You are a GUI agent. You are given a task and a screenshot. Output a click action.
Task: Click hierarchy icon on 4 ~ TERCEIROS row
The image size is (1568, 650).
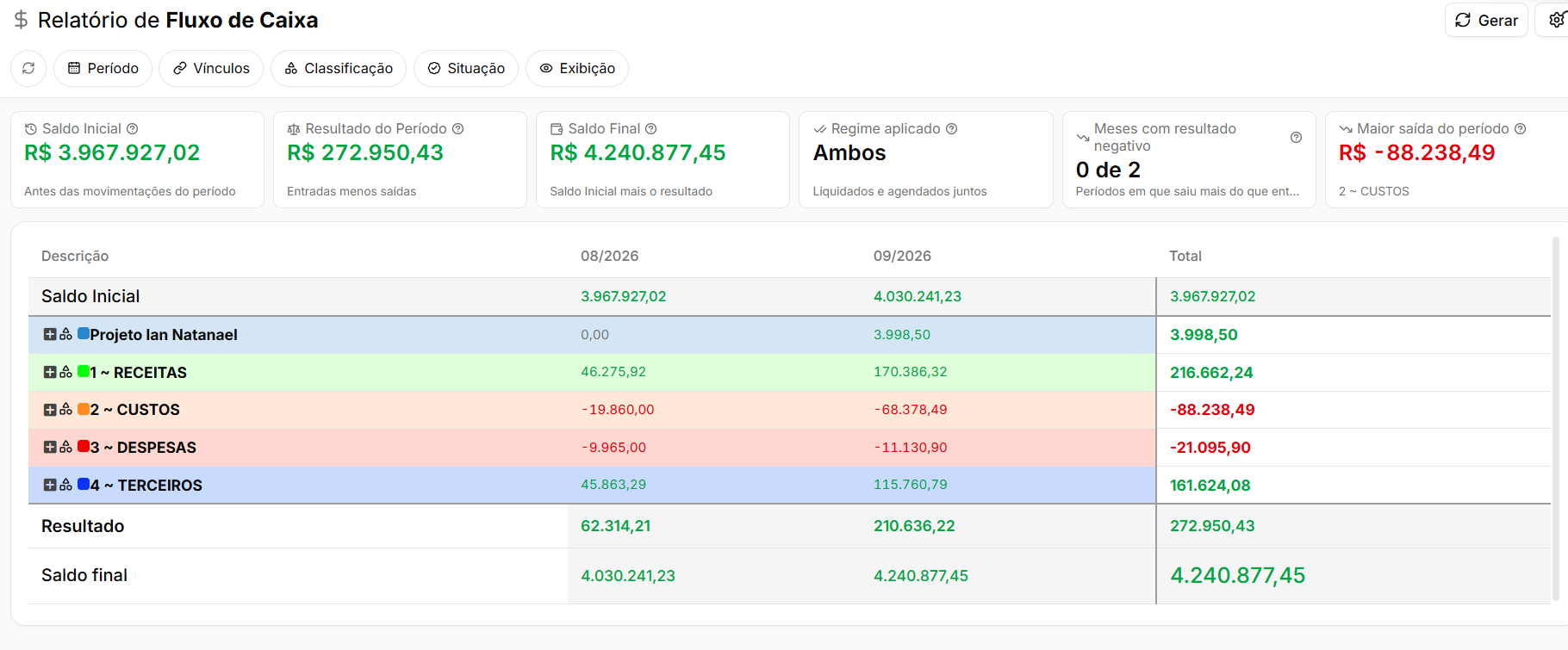click(x=65, y=485)
